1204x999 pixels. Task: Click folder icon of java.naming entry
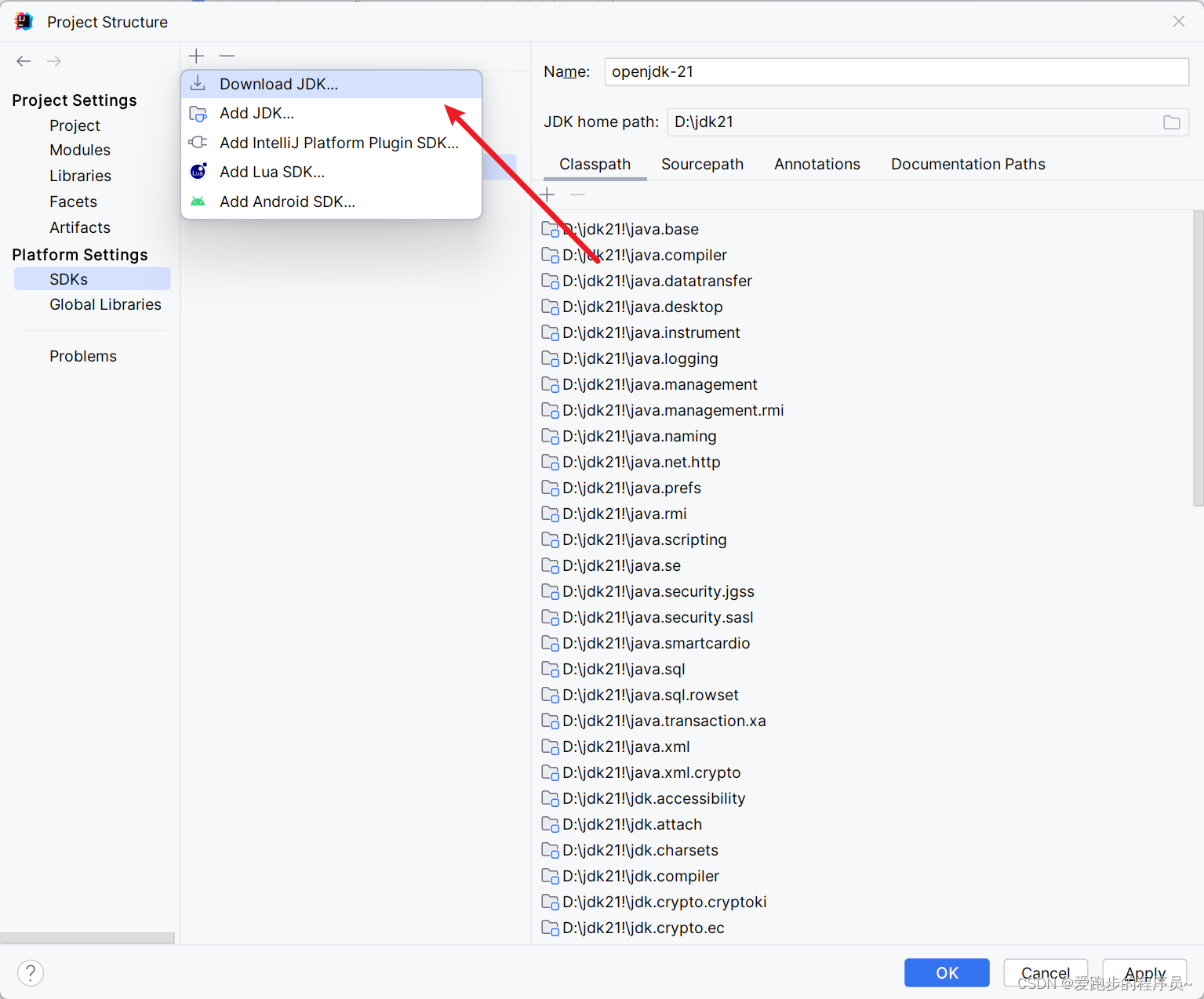pyautogui.click(x=551, y=437)
